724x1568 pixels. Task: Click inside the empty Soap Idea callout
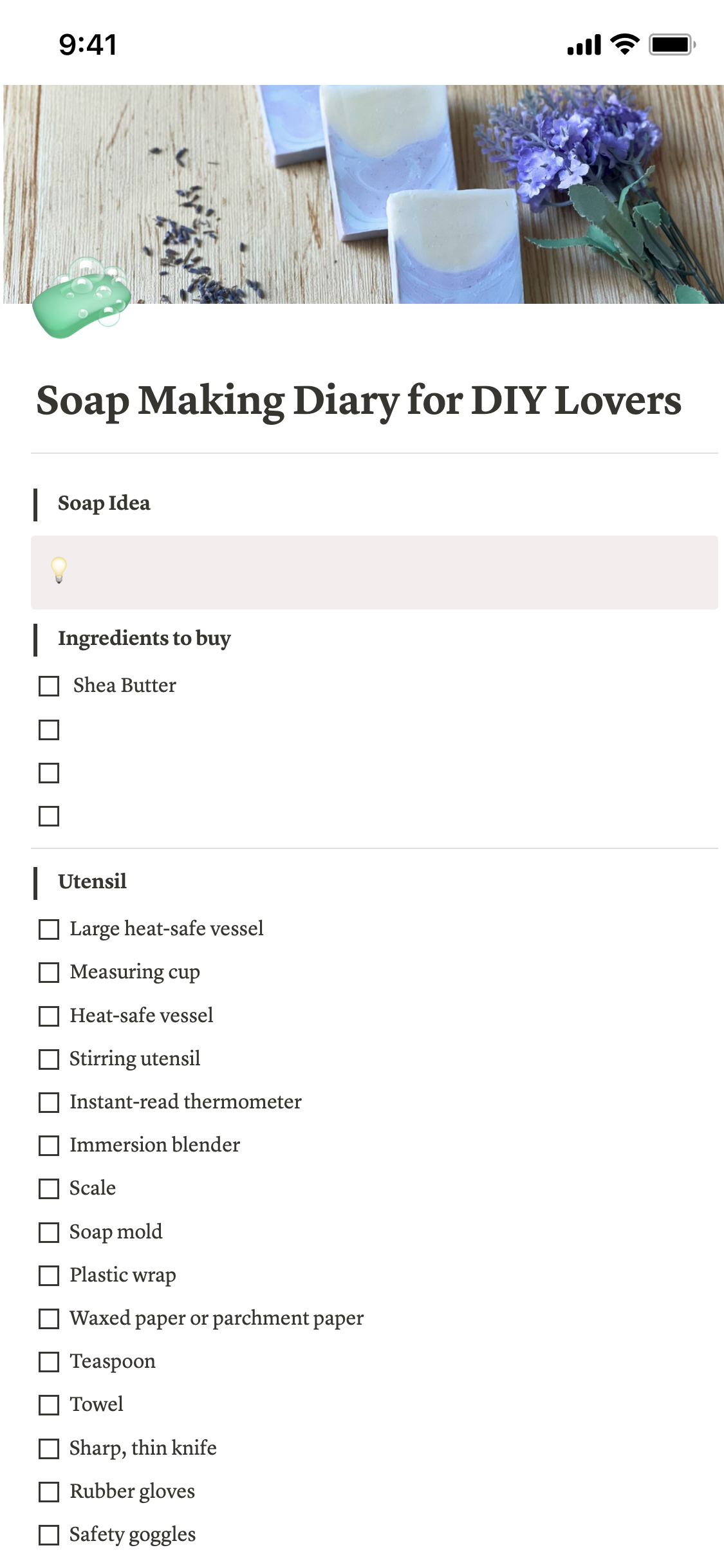(x=386, y=572)
